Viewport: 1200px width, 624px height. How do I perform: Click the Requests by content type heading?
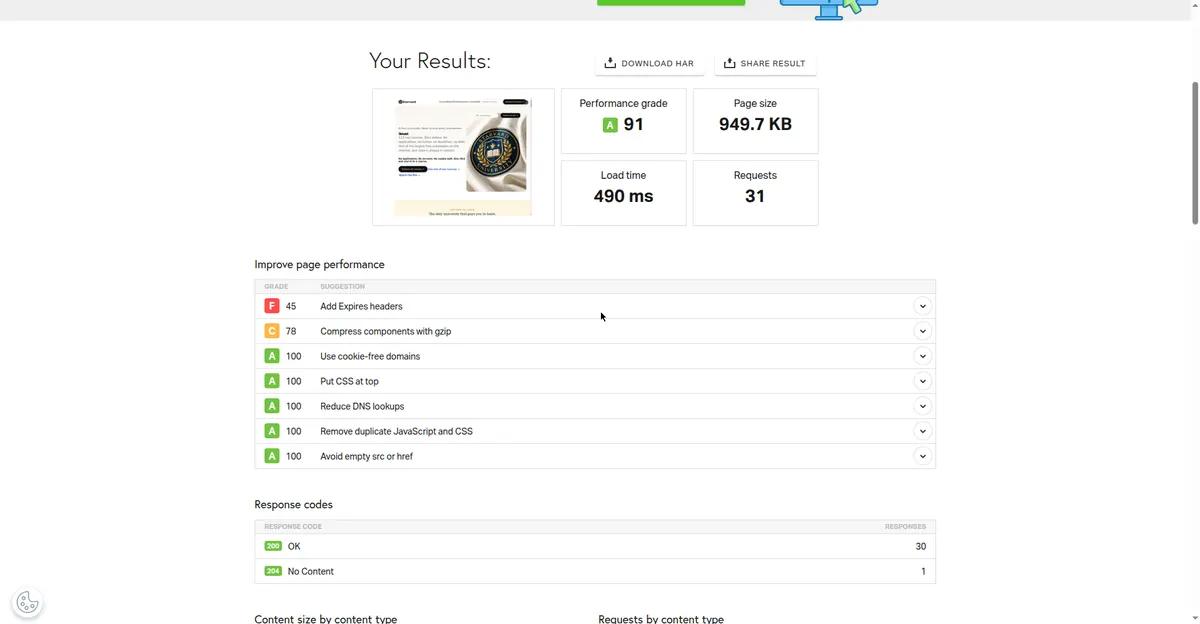tap(661, 619)
